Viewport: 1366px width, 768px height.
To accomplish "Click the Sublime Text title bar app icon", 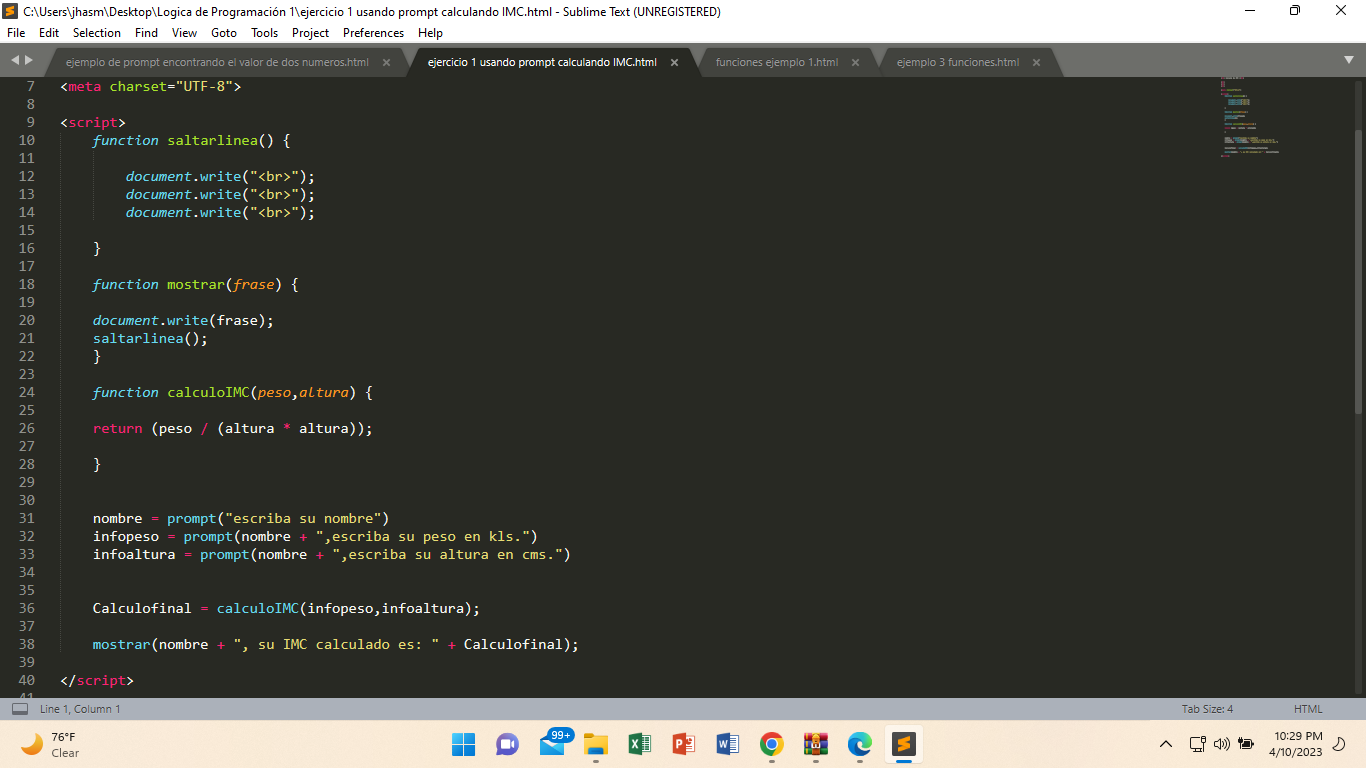I will [11, 11].
